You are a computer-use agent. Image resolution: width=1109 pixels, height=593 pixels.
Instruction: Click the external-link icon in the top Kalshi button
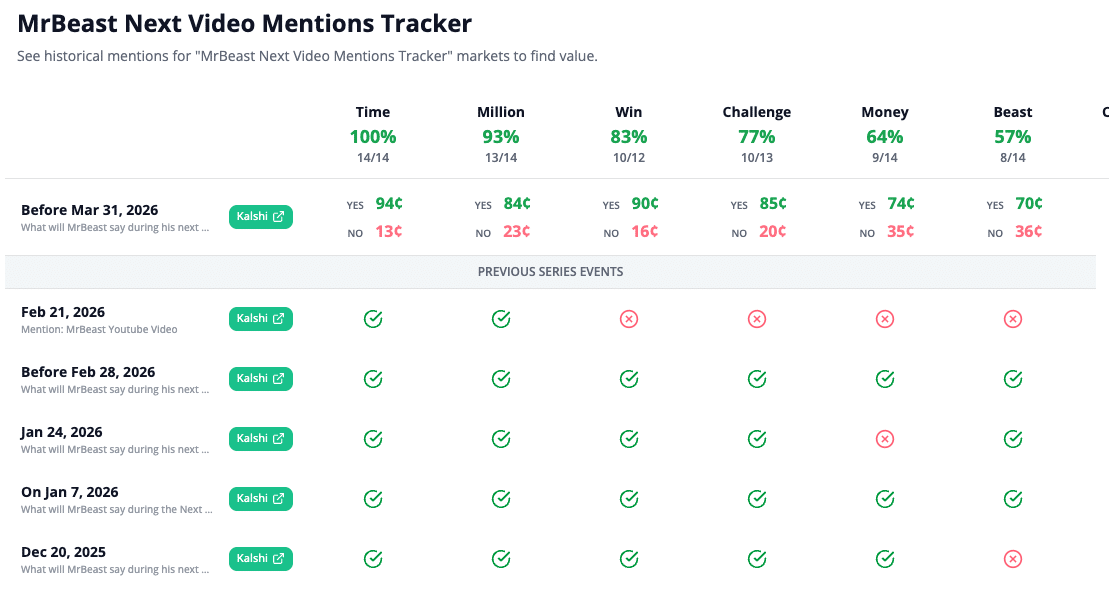tap(277, 216)
